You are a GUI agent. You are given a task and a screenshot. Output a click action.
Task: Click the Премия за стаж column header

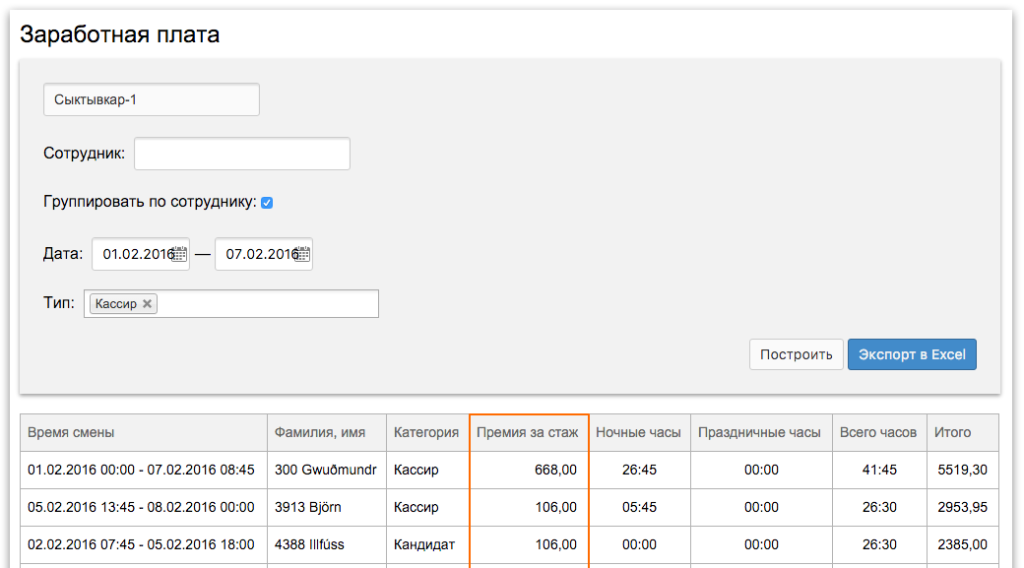click(x=529, y=432)
